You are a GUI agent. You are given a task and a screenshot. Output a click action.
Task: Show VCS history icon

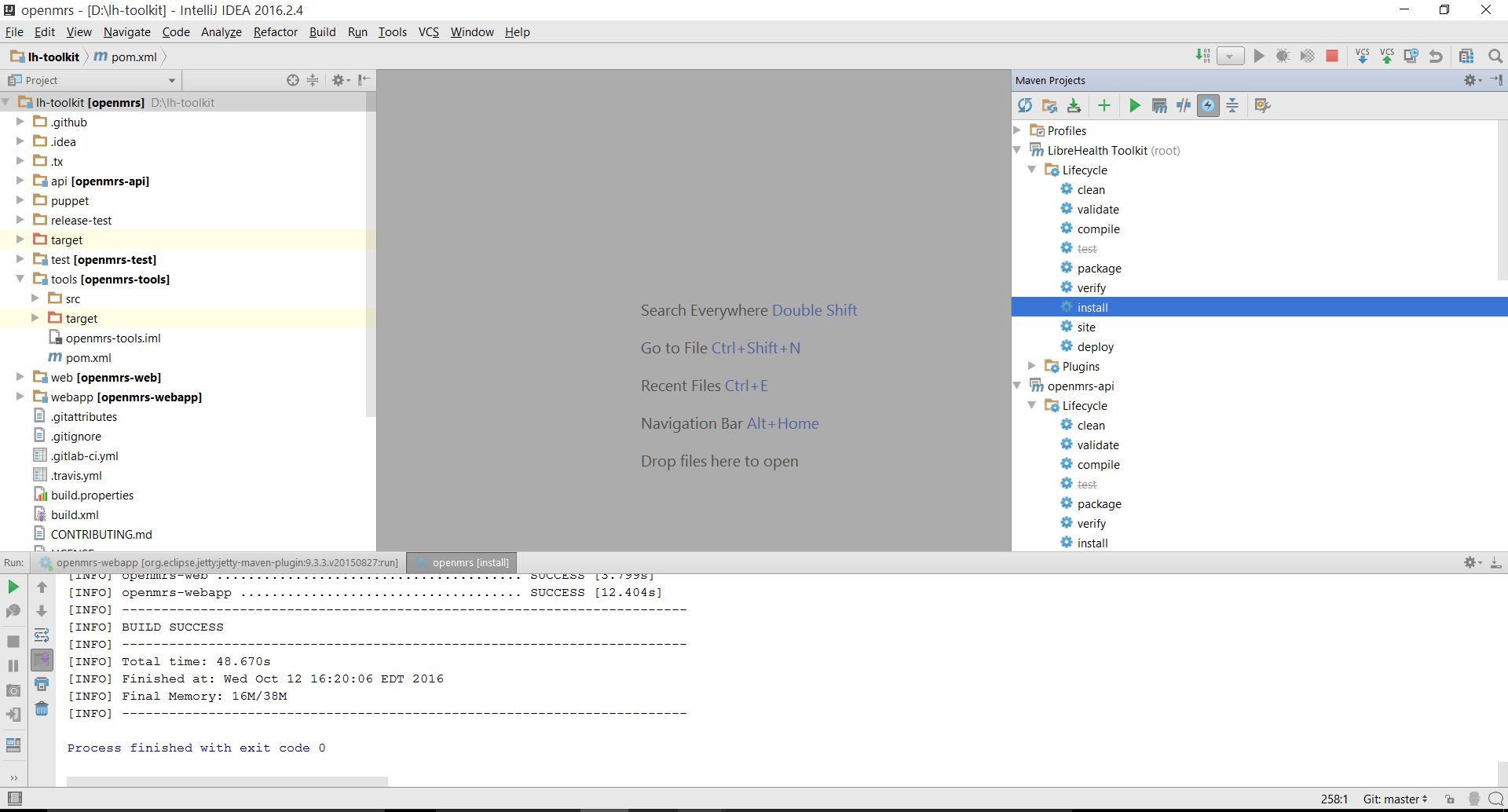(x=1411, y=56)
